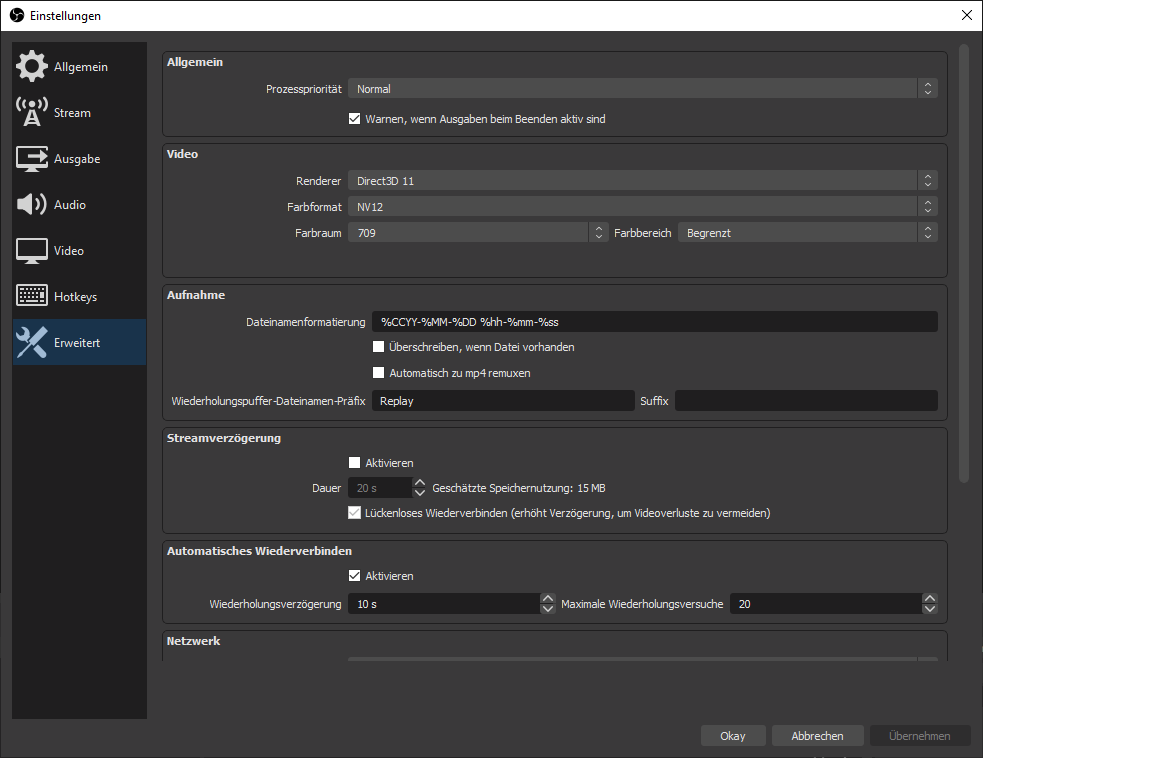Enable Streamverzögerung Aktivieren checkbox
This screenshot has height=758, width=1152.
click(355, 463)
